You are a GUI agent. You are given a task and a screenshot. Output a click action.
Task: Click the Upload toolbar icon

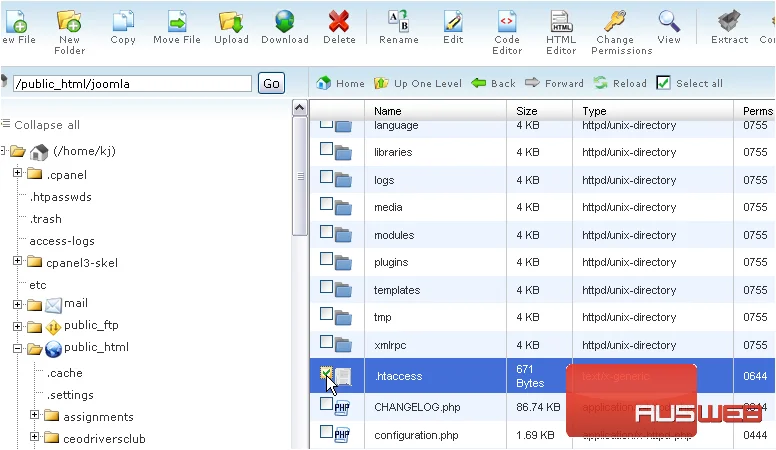pyautogui.click(x=231, y=22)
